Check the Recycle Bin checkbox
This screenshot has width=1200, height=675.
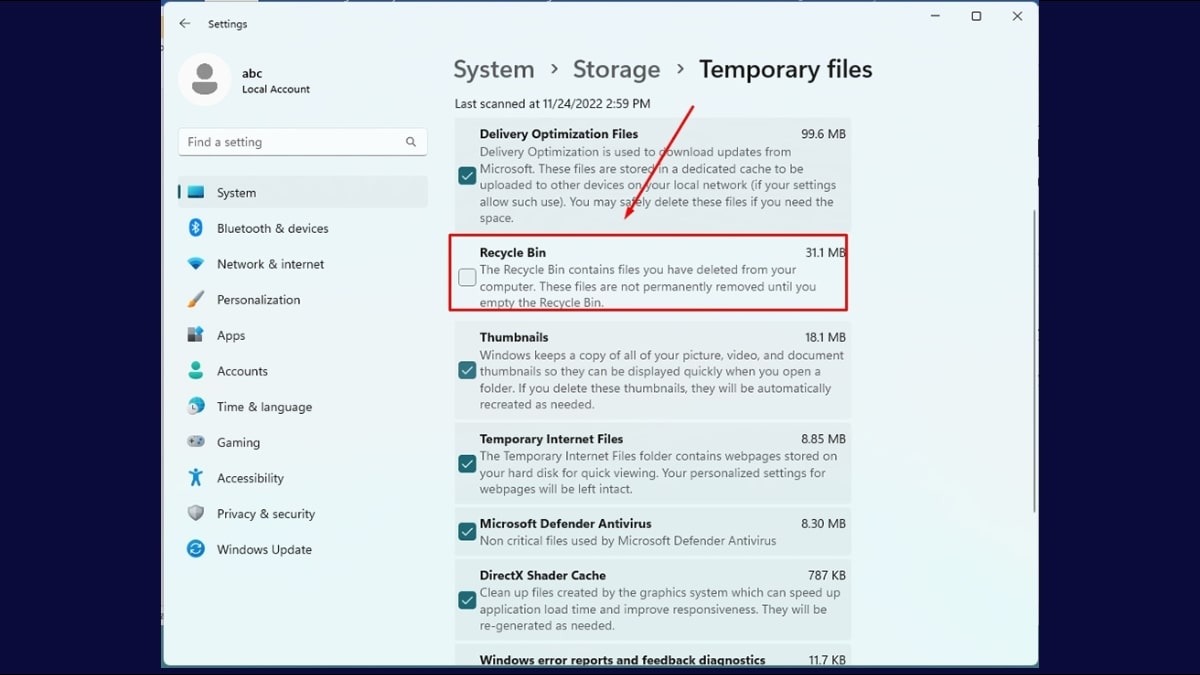tap(467, 277)
